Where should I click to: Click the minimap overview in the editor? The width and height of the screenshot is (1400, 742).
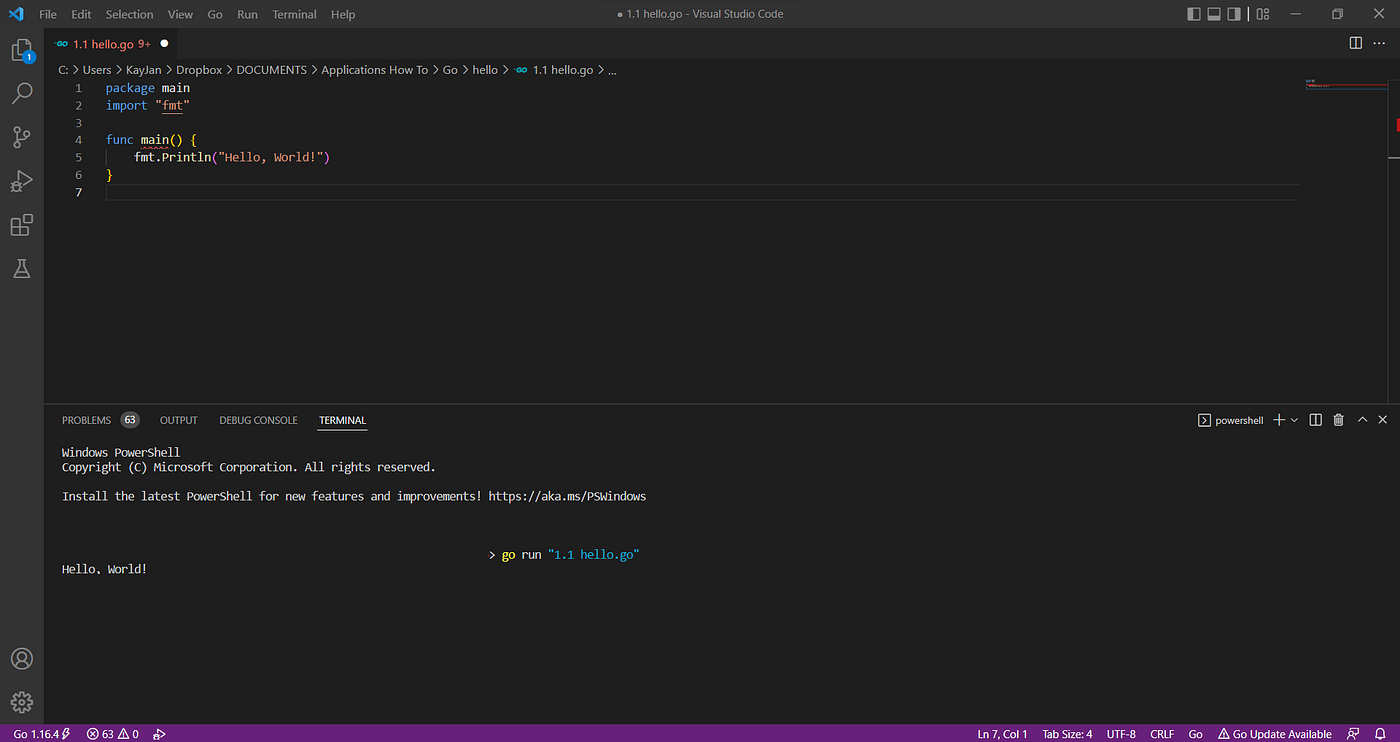point(1345,84)
